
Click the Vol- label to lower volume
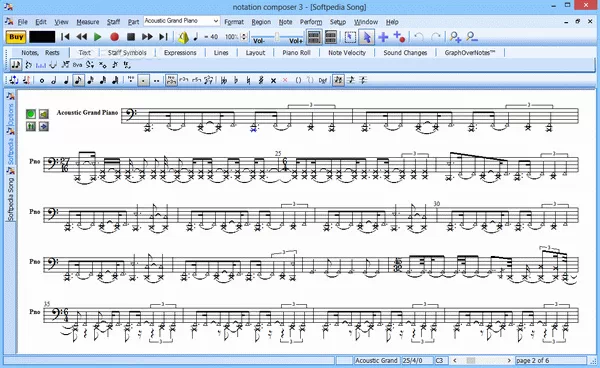click(x=259, y=41)
